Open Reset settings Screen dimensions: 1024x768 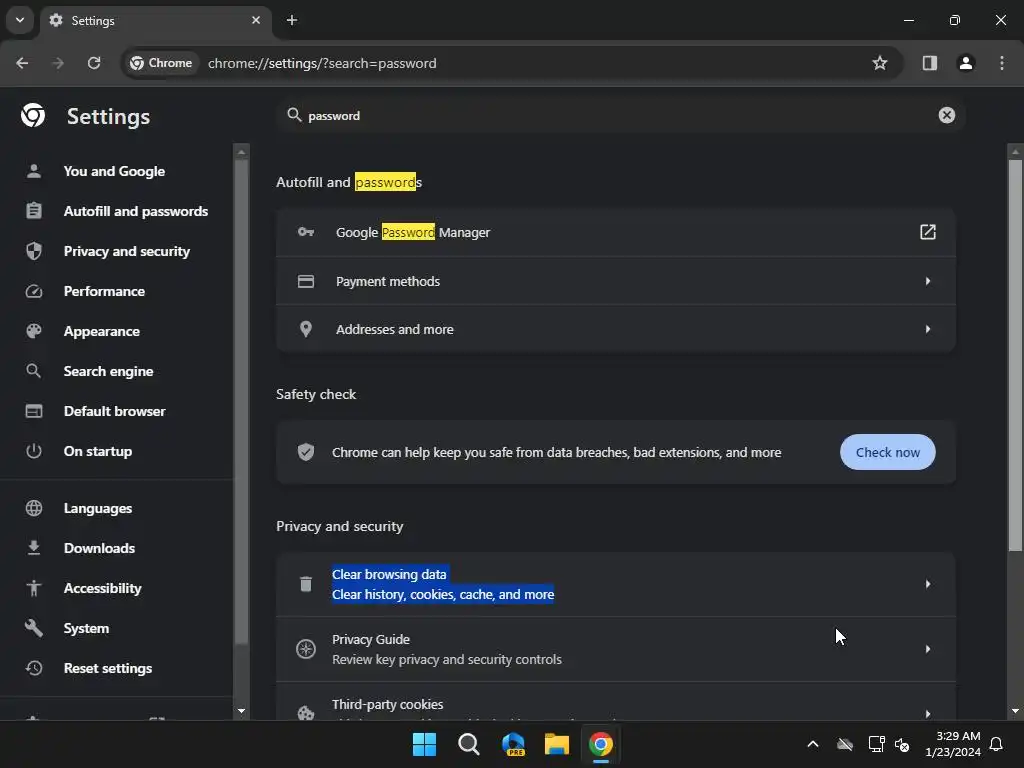tap(108, 668)
